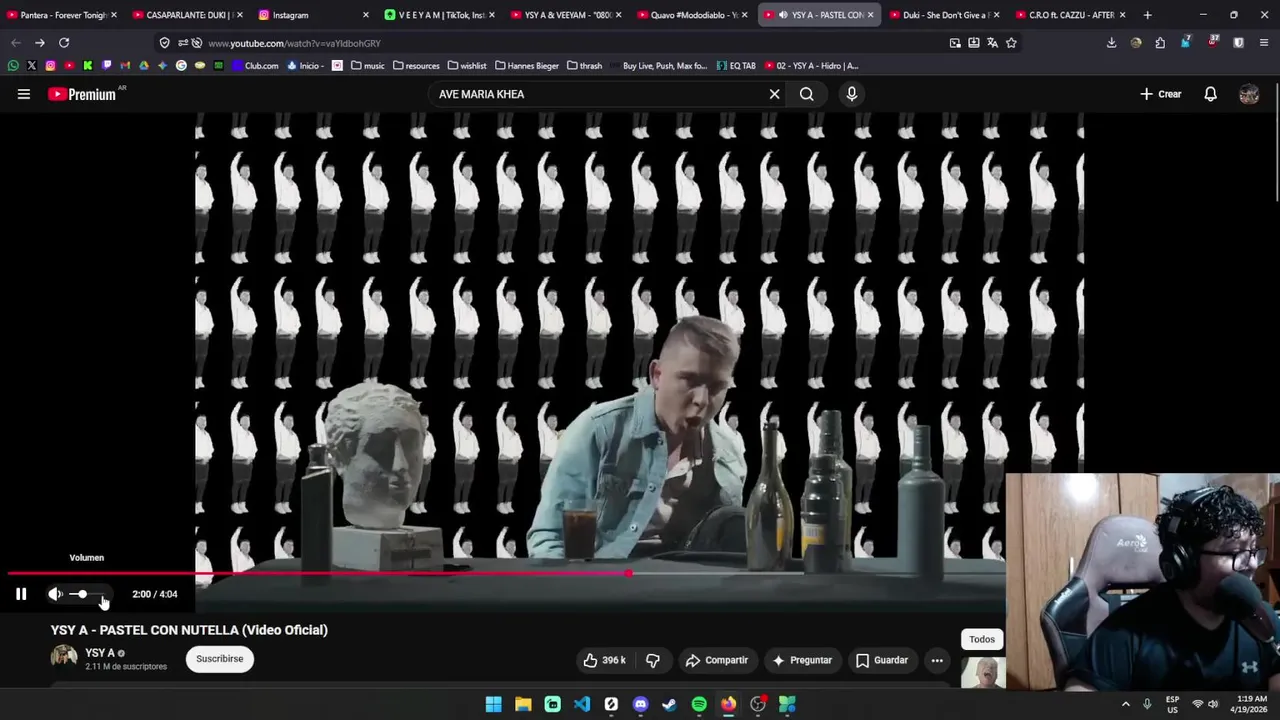The image size is (1280, 720).
Task: Open the X bookmark
Action: (32, 66)
